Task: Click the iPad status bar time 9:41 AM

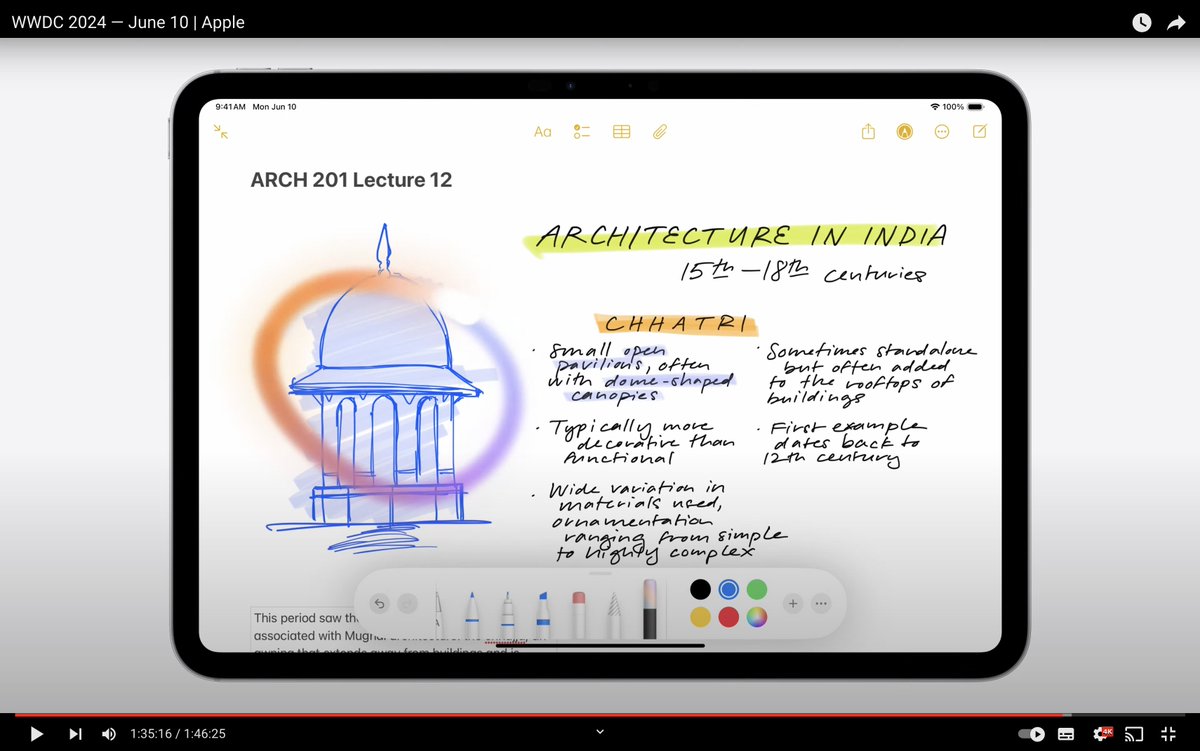Action: pos(228,106)
